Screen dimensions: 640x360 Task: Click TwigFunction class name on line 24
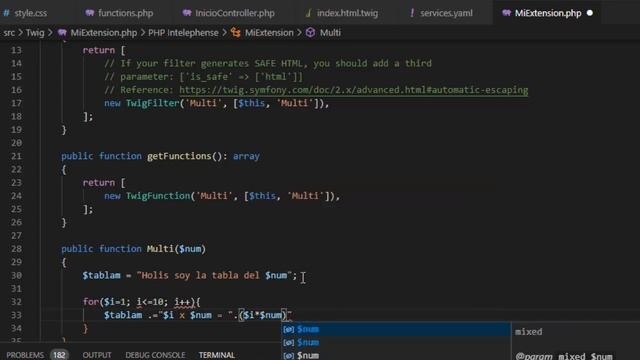tap(158, 196)
